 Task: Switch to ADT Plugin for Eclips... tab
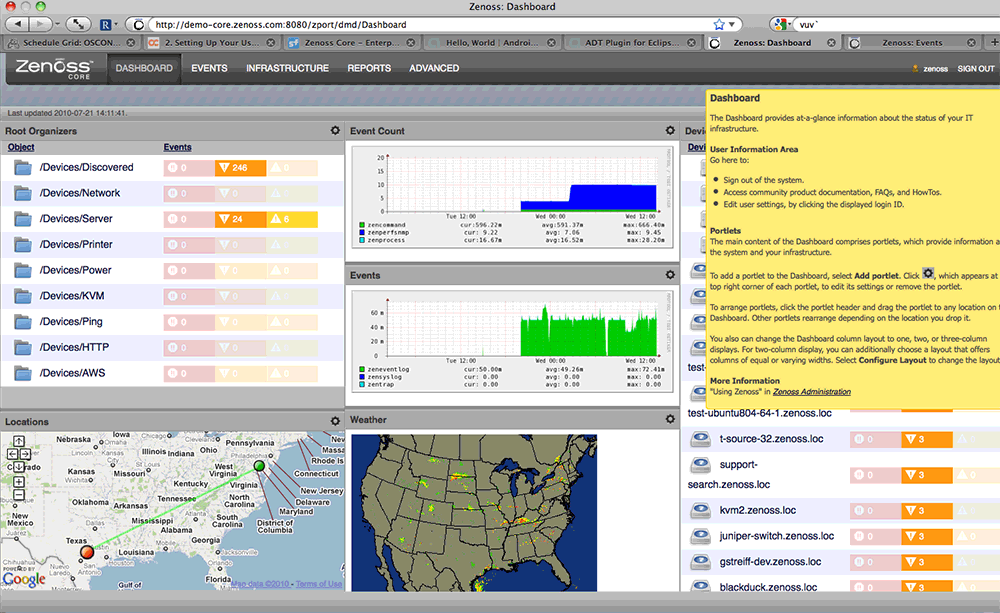pyautogui.click(x=632, y=43)
